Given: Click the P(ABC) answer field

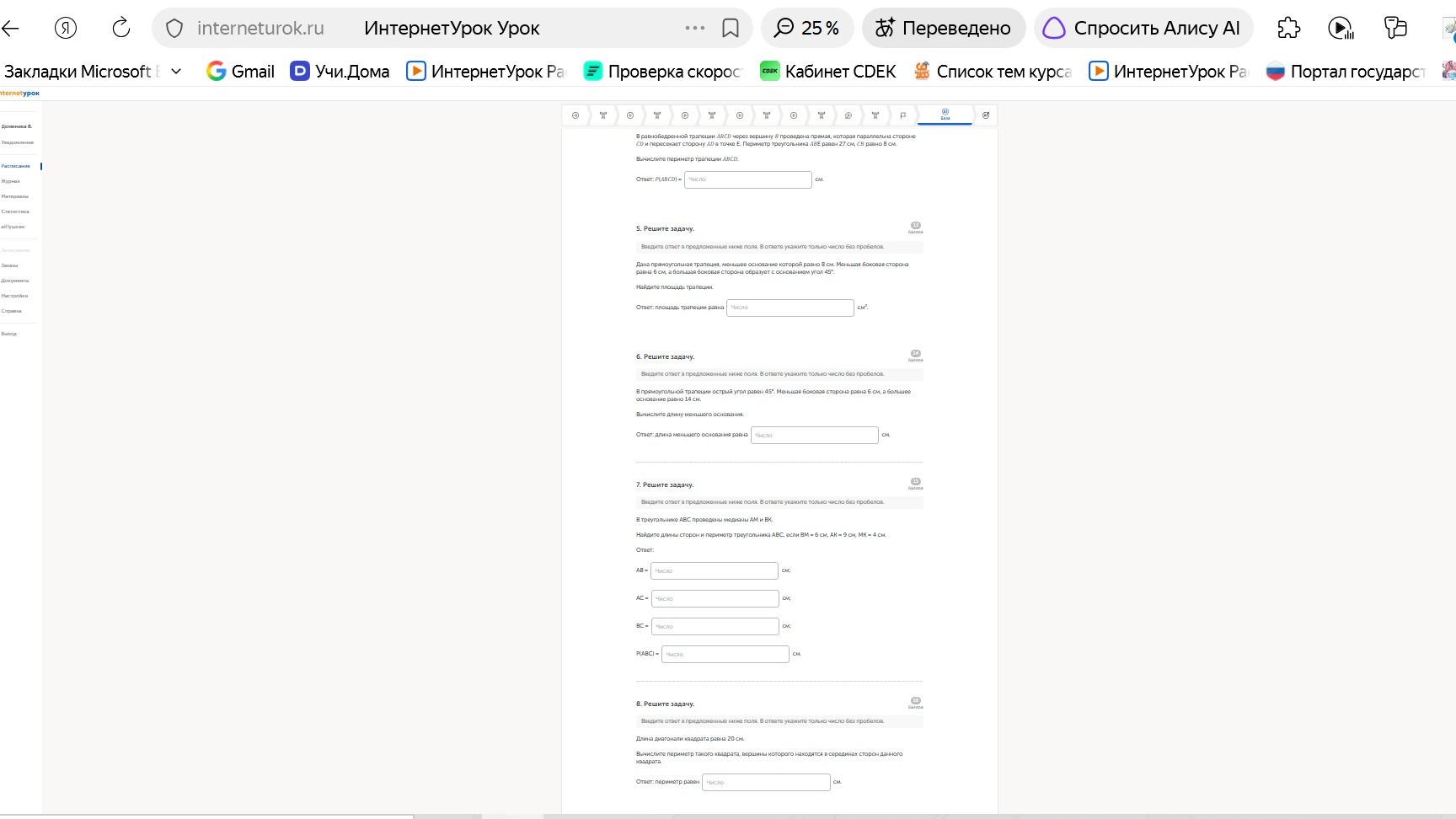Looking at the screenshot, I should pyautogui.click(x=725, y=654).
